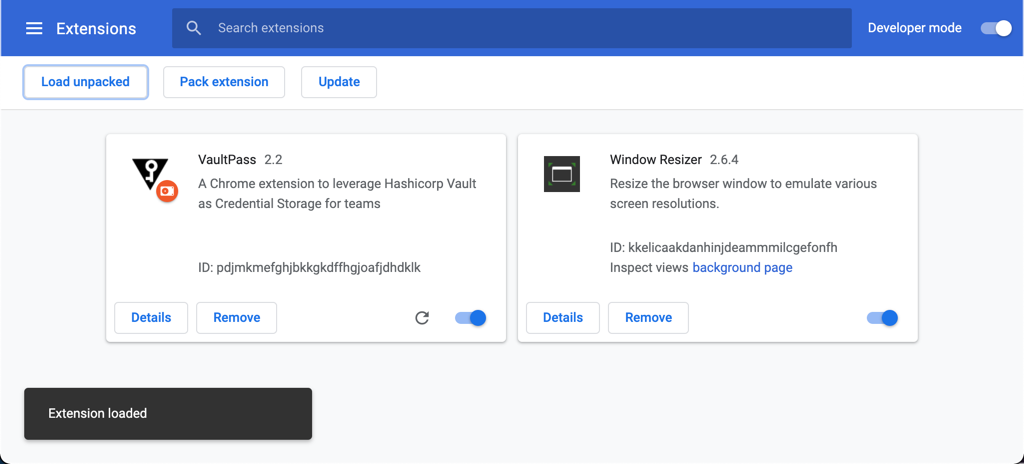Focus the Search extensions field
This screenshot has width=1024, height=464.
[512, 28]
